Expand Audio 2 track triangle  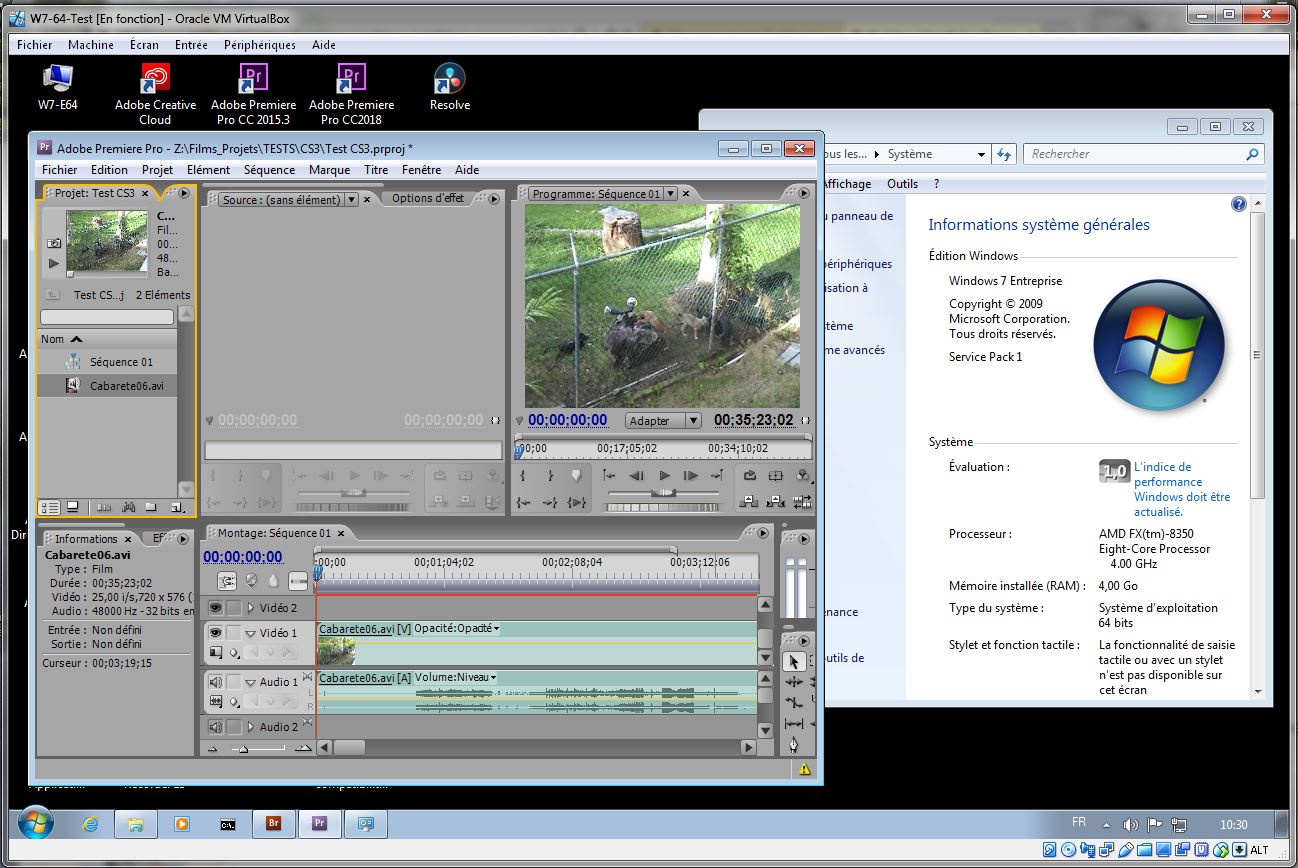[x=251, y=727]
